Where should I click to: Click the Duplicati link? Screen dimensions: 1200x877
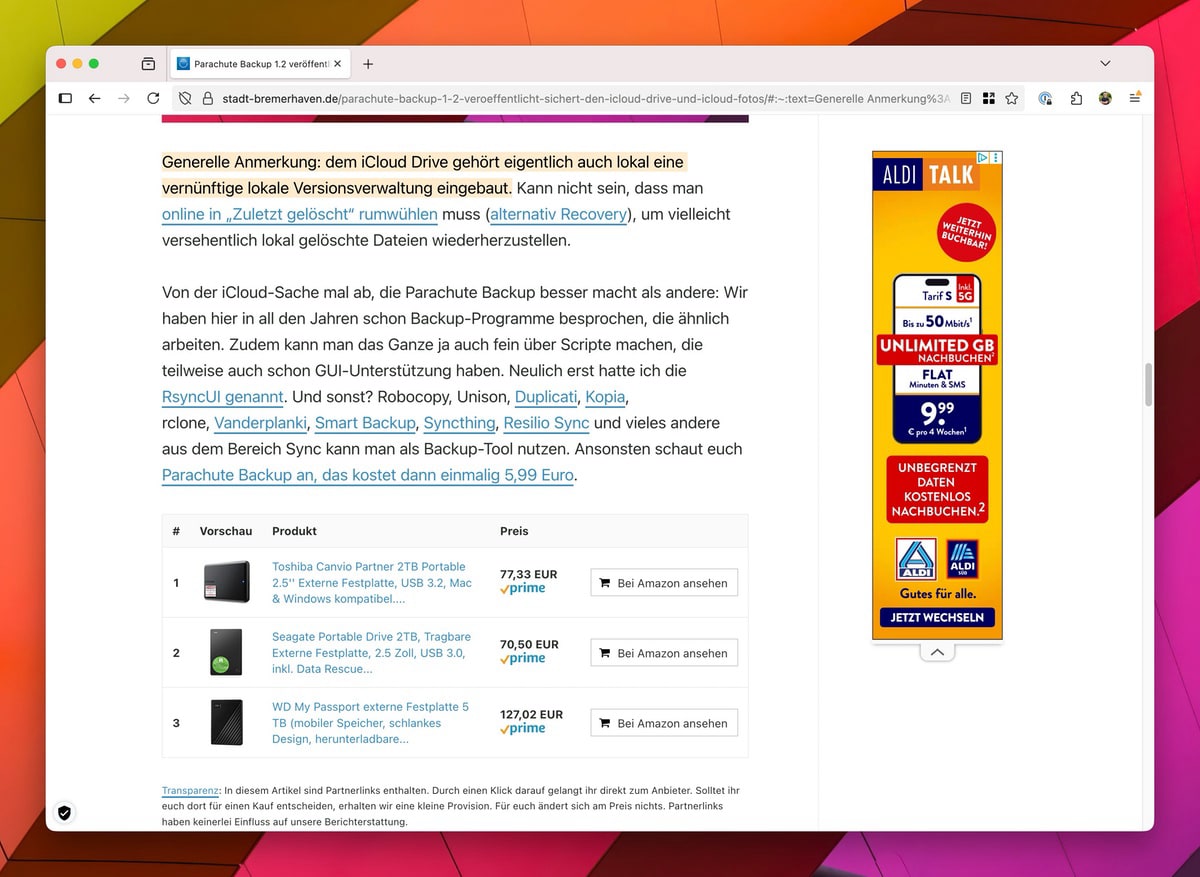click(545, 397)
